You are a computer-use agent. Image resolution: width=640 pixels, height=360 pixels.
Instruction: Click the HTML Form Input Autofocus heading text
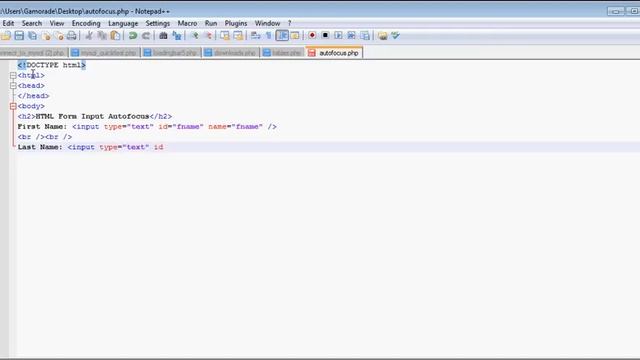coord(93,116)
